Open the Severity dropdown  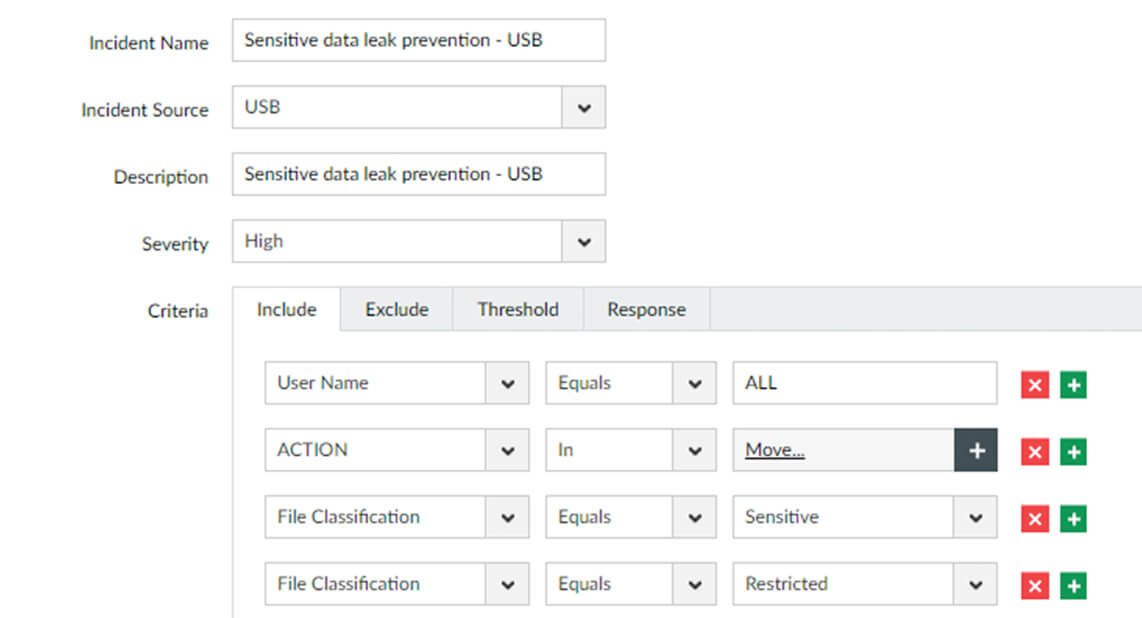point(584,242)
